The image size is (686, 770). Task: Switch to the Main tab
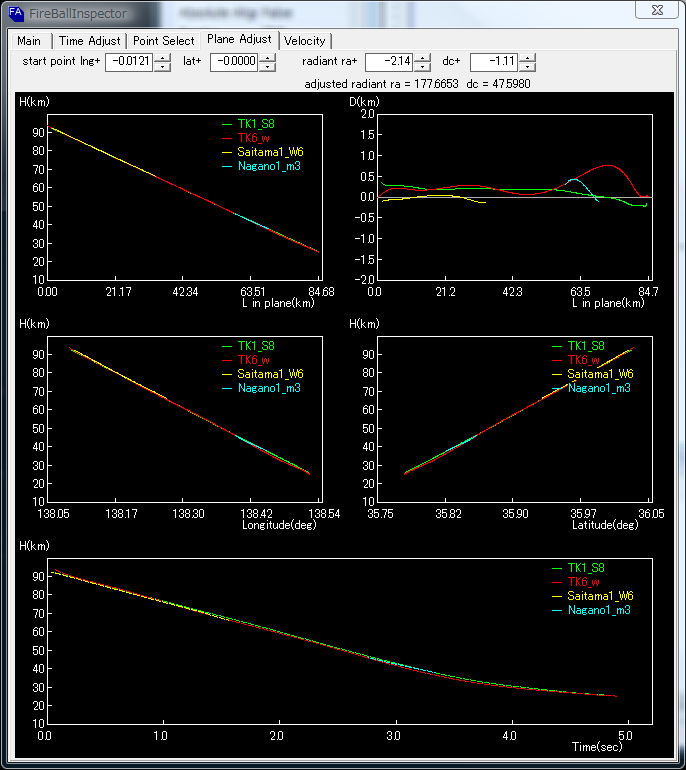[x=29, y=41]
